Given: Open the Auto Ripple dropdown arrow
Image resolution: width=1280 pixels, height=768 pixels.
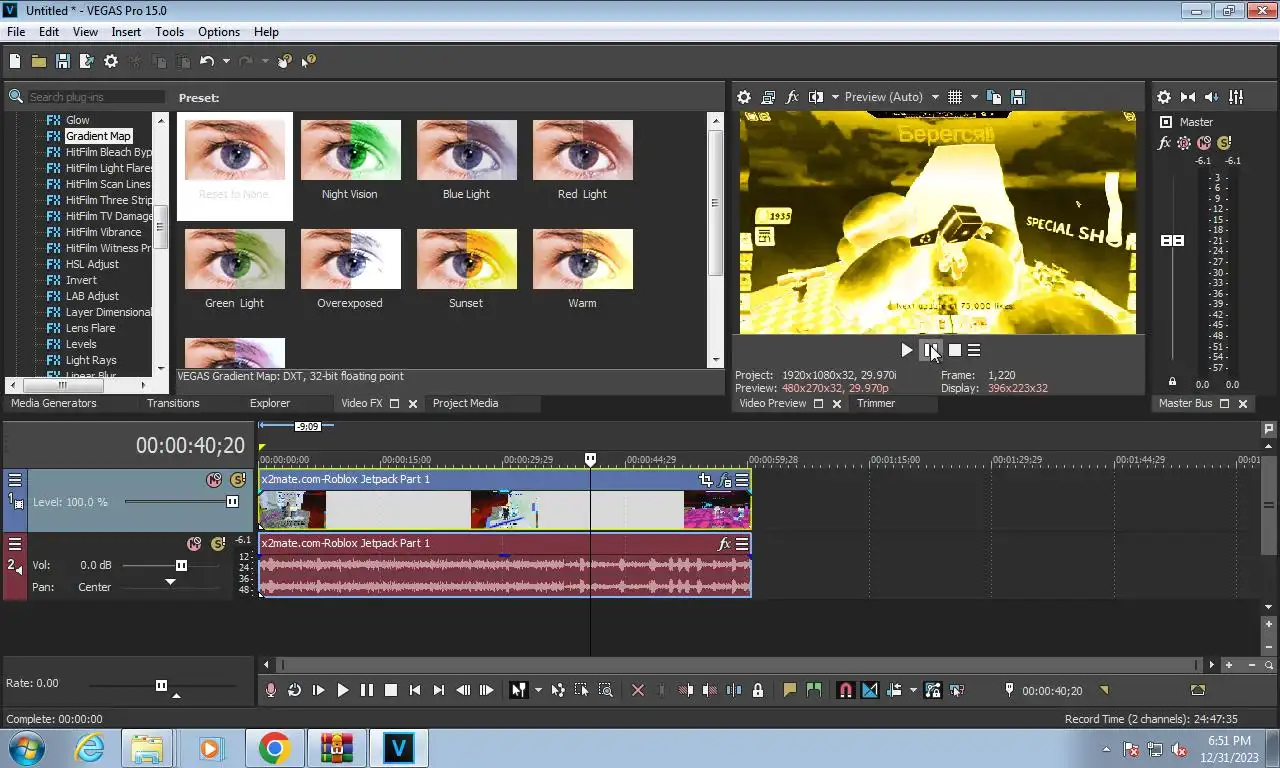Looking at the screenshot, I should pos(913,690).
